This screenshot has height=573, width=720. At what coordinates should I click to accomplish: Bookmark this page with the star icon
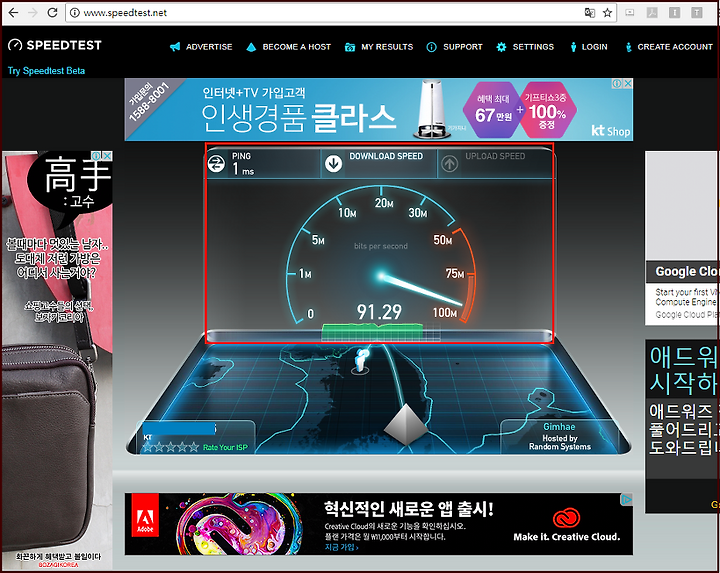607,13
